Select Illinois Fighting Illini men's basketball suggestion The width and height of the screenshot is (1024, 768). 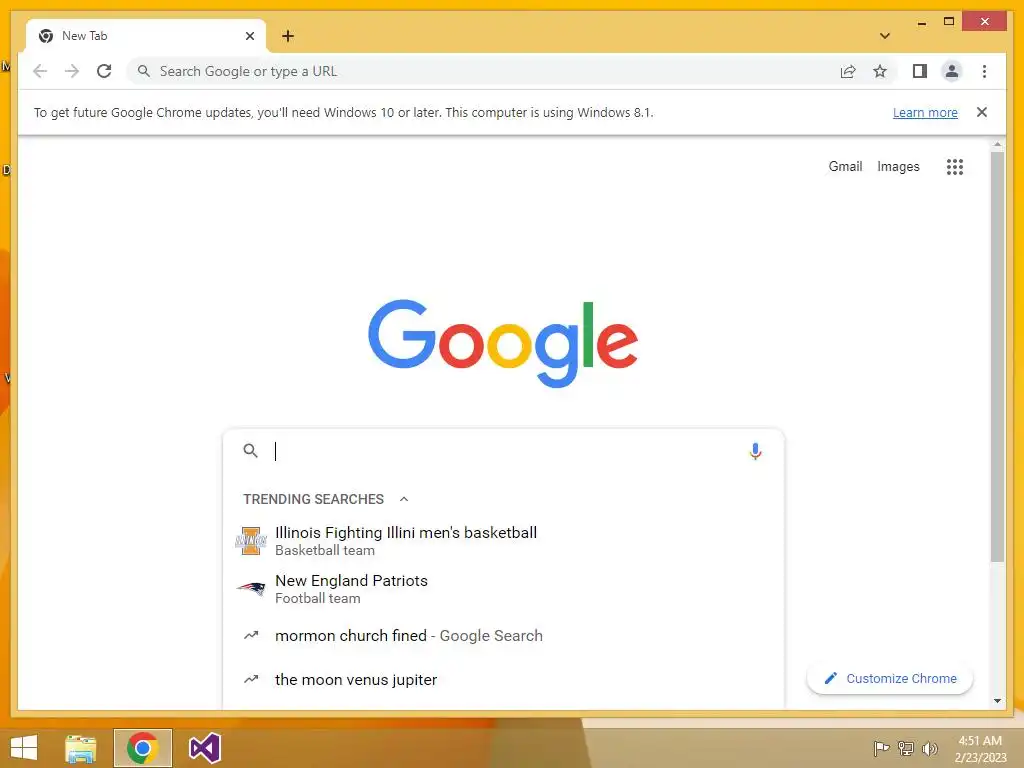click(x=503, y=541)
